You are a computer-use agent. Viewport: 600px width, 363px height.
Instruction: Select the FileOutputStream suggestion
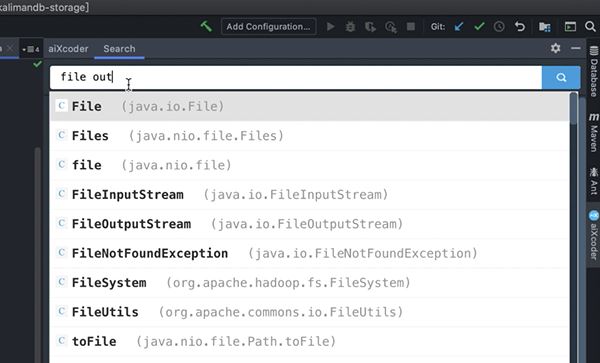coord(310,224)
